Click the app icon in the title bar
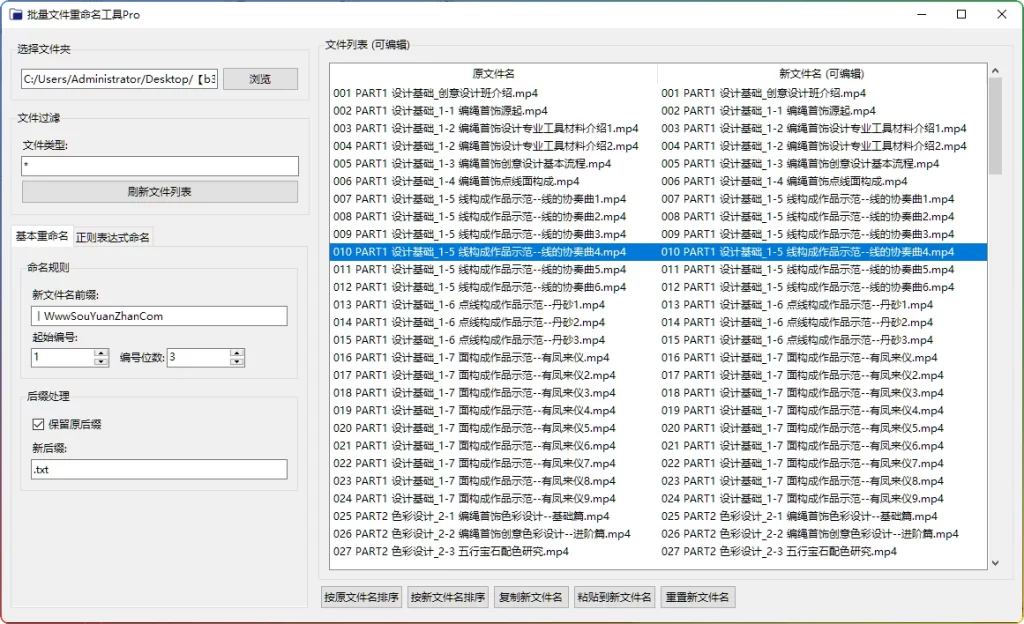The height and width of the screenshot is (624, 1024). point(15,14)
